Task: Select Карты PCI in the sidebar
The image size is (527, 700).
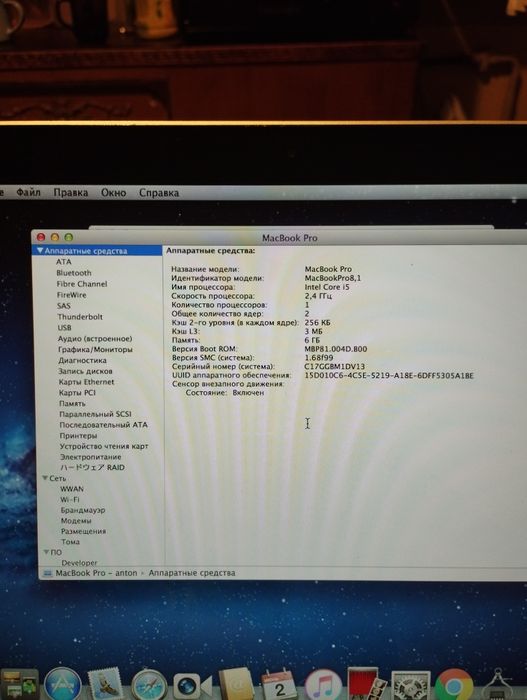Action: click(x=77, y=393)
